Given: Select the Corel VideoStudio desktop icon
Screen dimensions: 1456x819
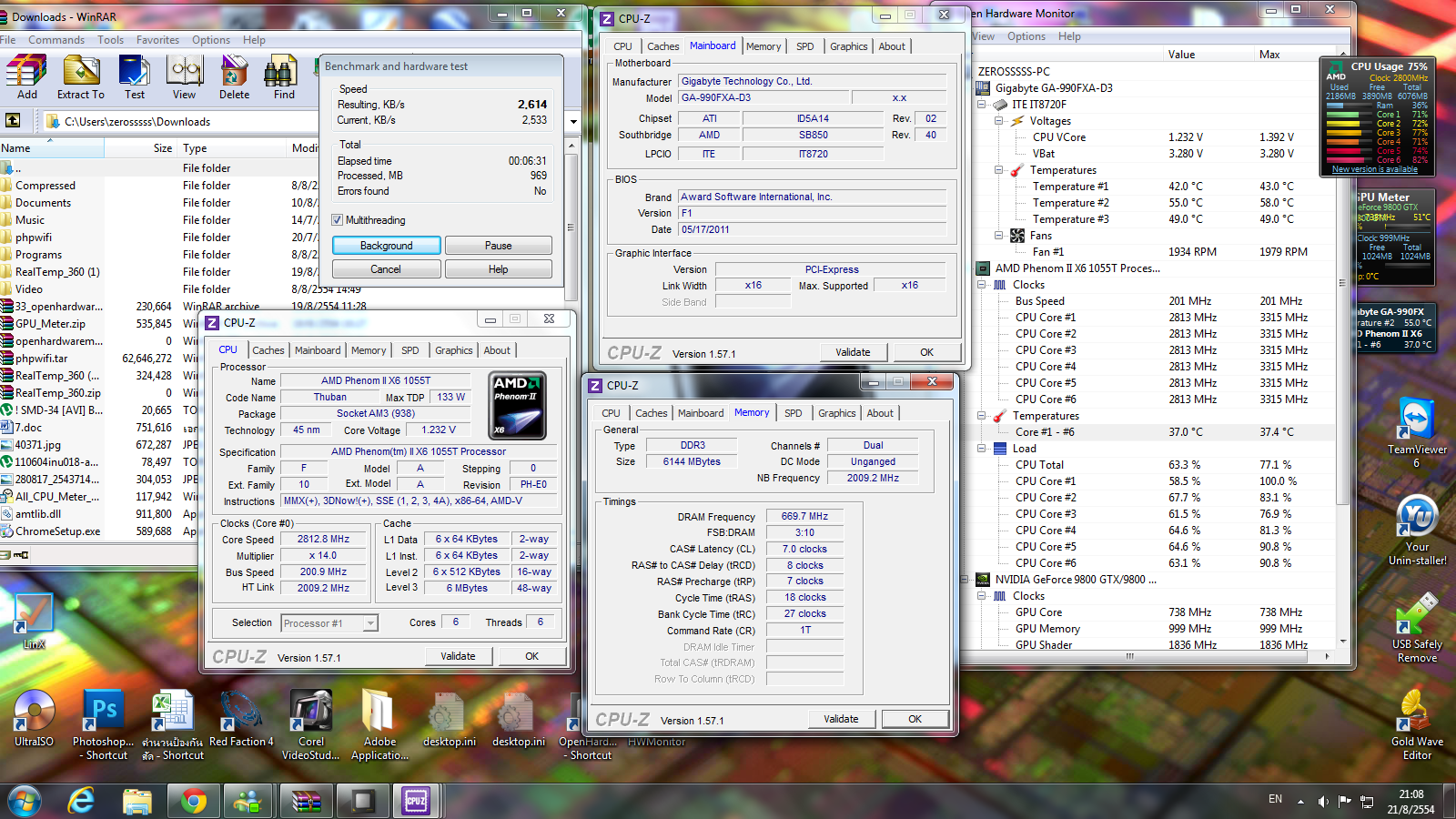Looking at the screenshot, I should click(x=311, y=724).
